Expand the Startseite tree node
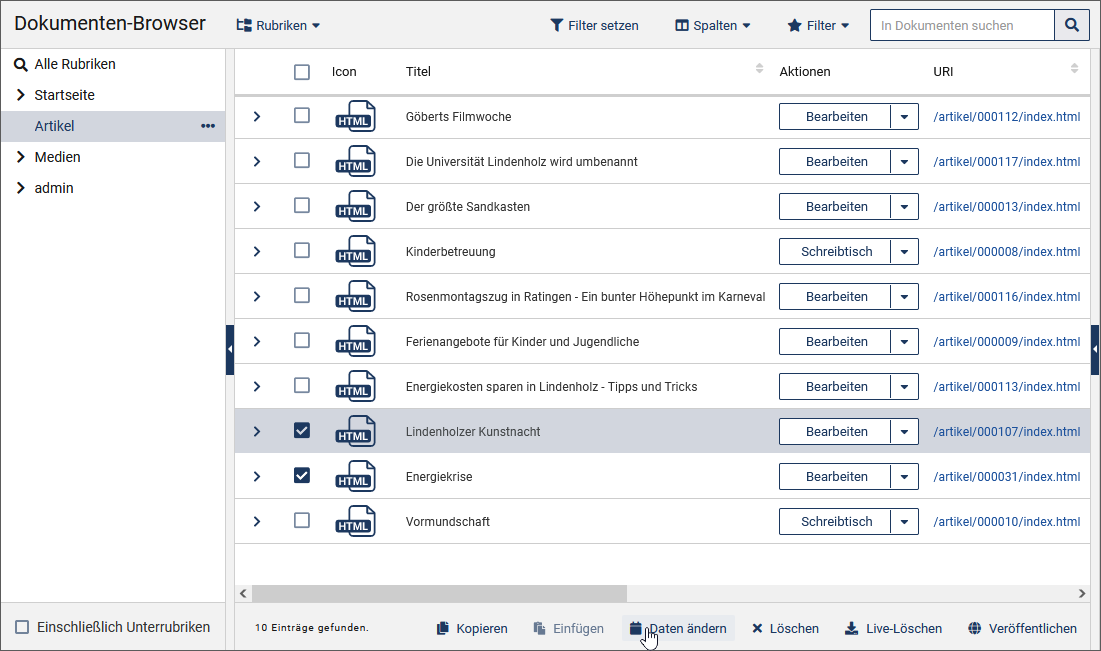This screenshot has width=1101, height=651. point(20,95)
